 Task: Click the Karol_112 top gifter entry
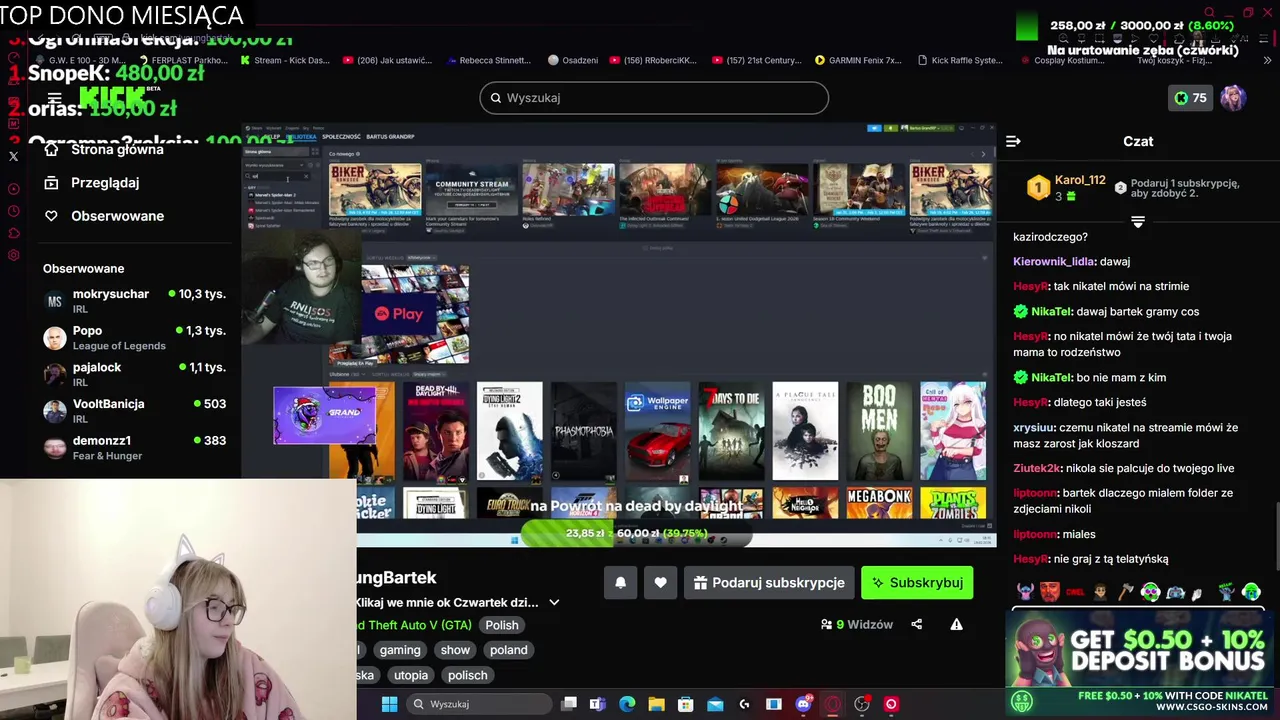coord(1067,188)
